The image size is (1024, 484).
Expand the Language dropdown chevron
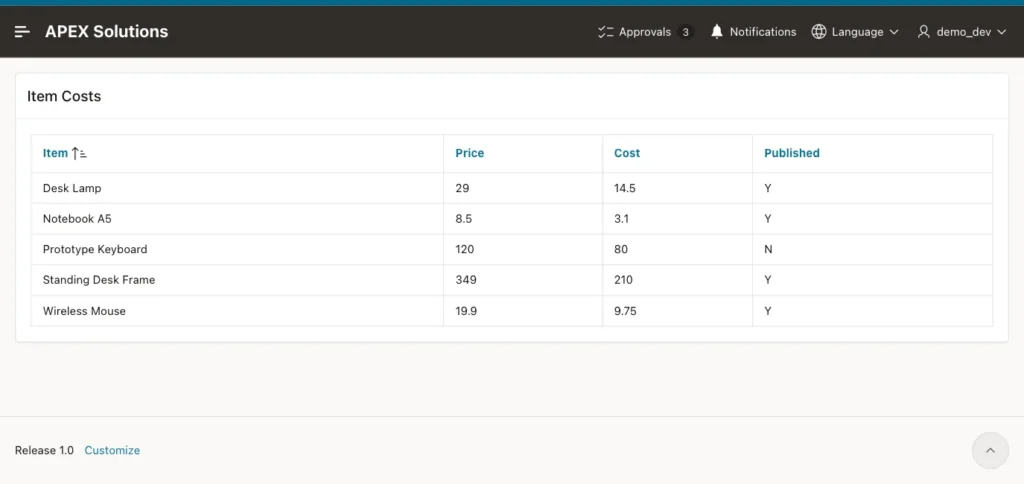click(x=894, y=31)
